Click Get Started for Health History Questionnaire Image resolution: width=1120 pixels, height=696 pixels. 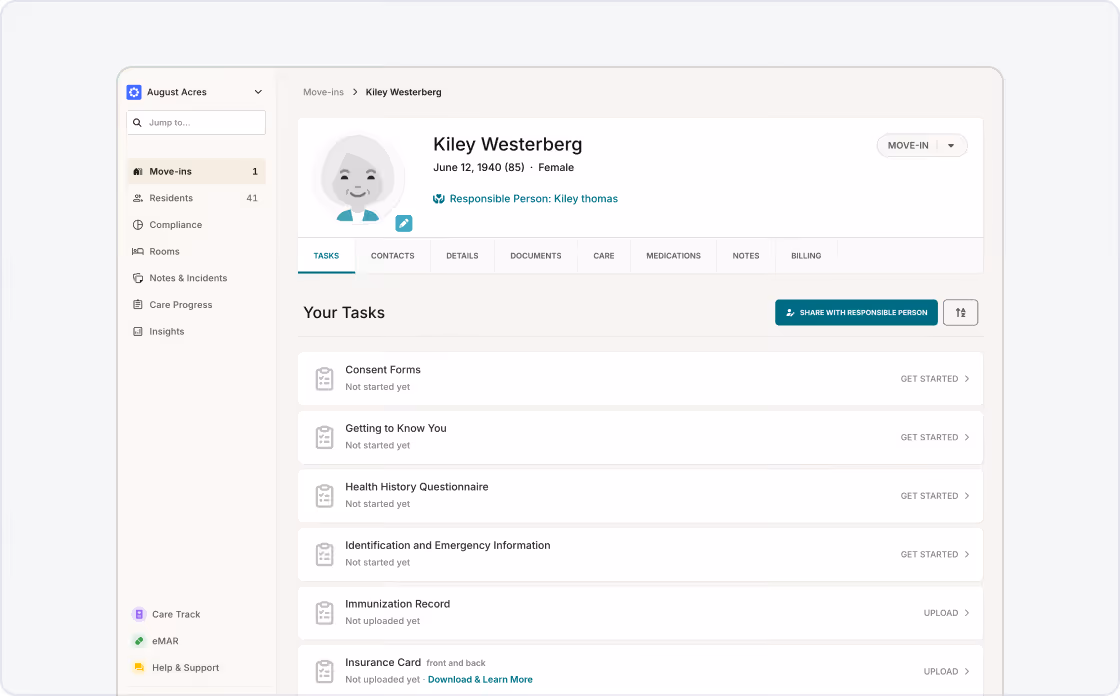[x=934, y=496]
